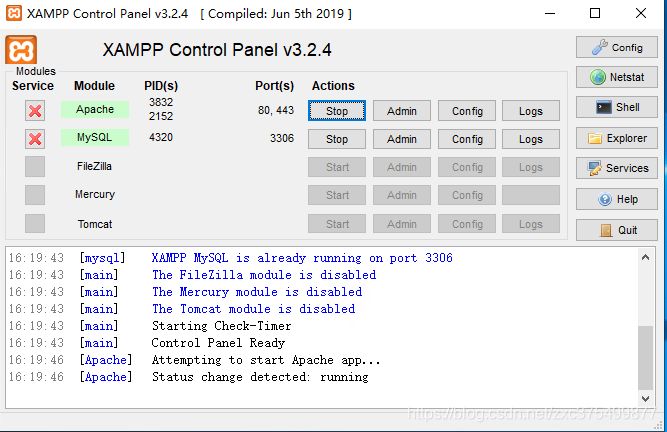Start the FileZilla module

[x=337, y=167]
